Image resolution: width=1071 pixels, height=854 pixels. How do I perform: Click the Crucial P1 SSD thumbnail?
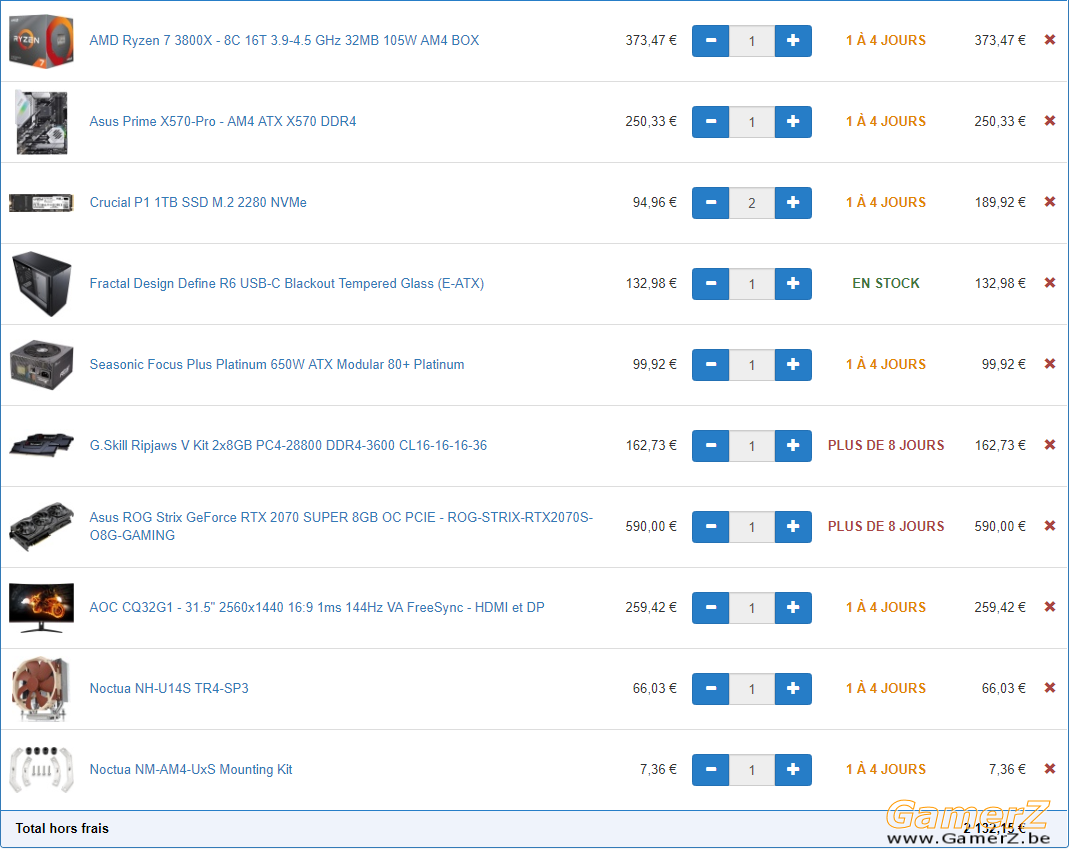[41, 203]
